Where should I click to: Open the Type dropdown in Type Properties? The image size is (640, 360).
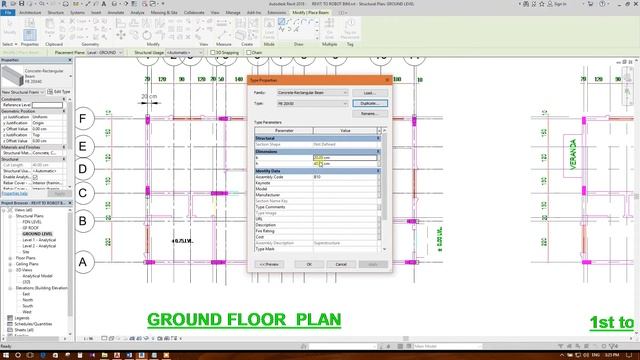click(312, 104)
